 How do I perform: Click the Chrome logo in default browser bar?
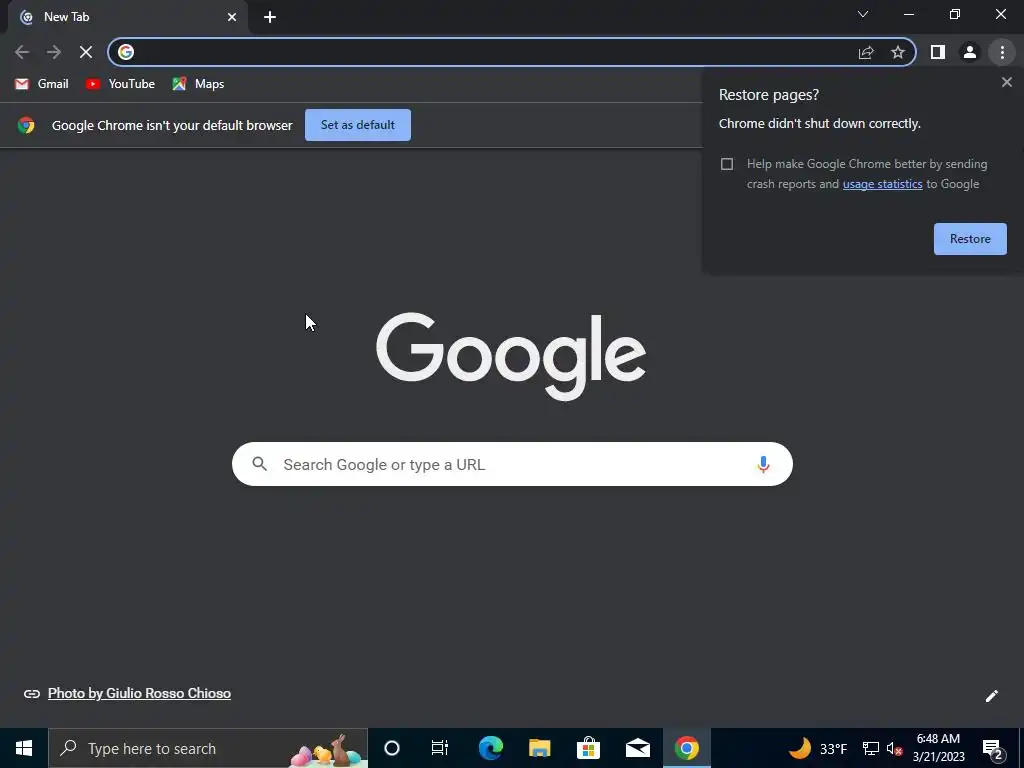click(26, 125)
